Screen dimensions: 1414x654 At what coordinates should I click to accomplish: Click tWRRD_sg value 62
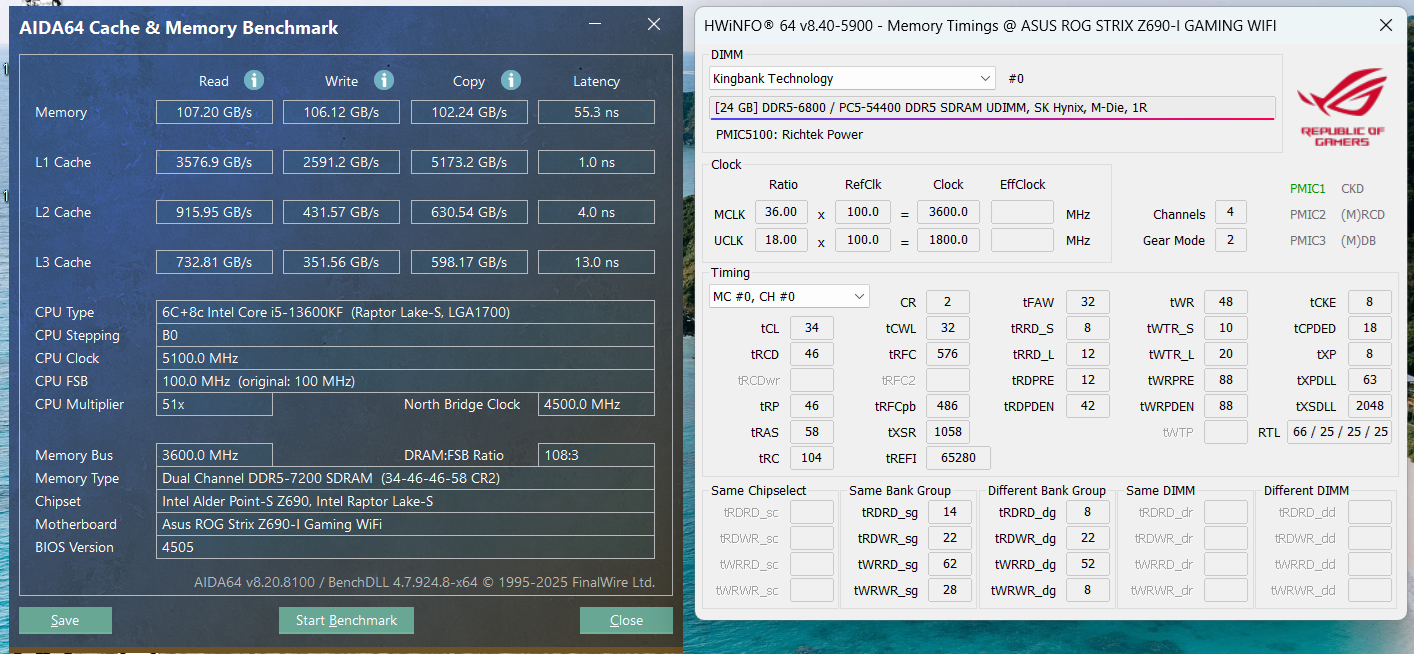coord(950,564)
